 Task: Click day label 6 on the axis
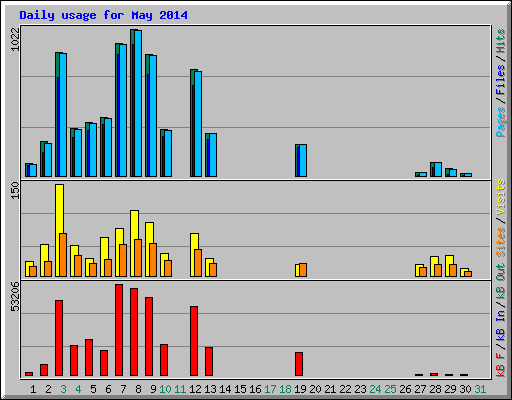(x=108, y=389)
